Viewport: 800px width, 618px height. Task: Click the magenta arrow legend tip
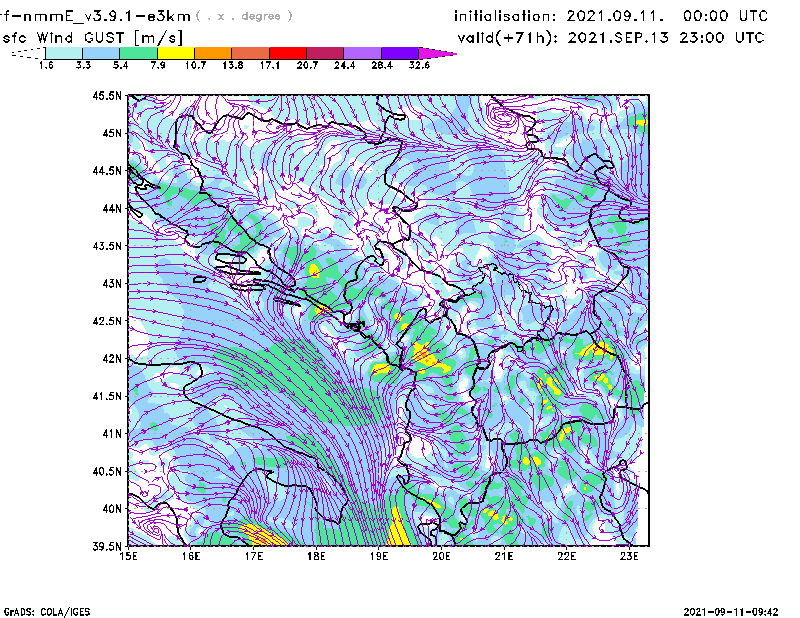(437, 53)
